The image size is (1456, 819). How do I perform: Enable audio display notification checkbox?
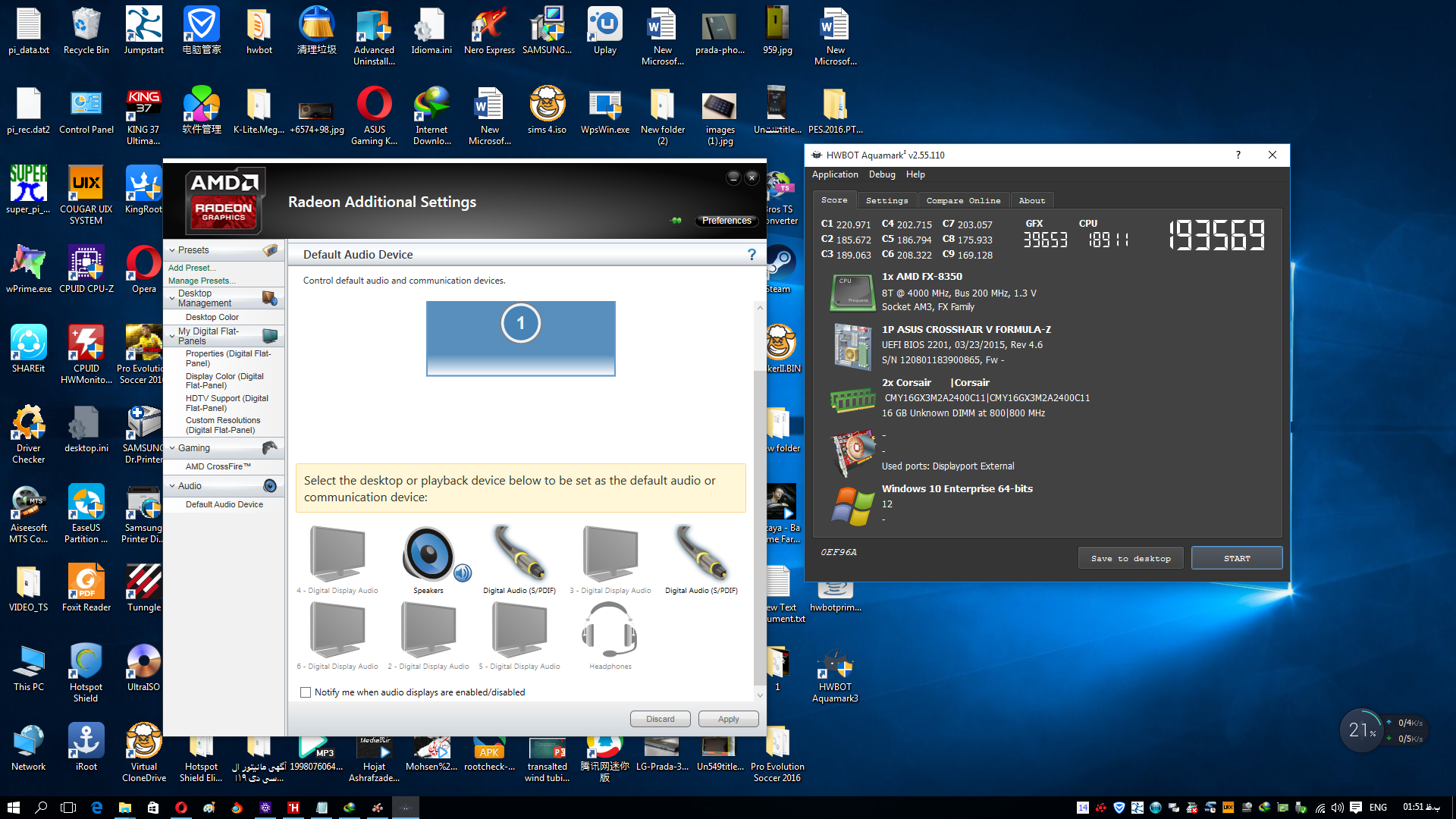tap(306, 692)
